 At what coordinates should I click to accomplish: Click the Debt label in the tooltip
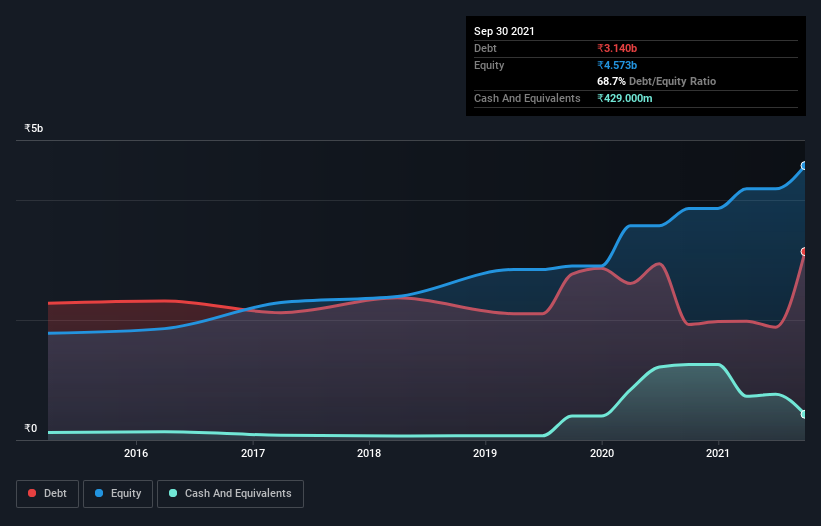(x=485, y=48)
